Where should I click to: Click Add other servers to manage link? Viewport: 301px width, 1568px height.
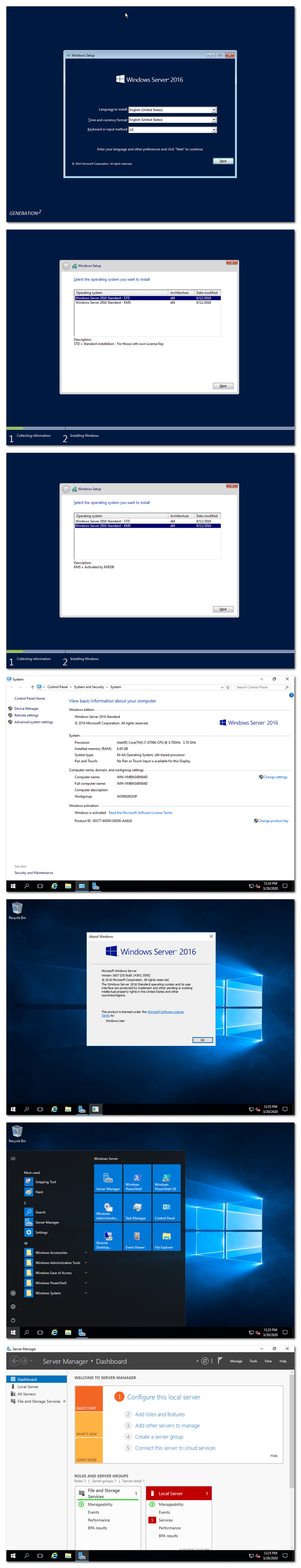coord(167,1425)
